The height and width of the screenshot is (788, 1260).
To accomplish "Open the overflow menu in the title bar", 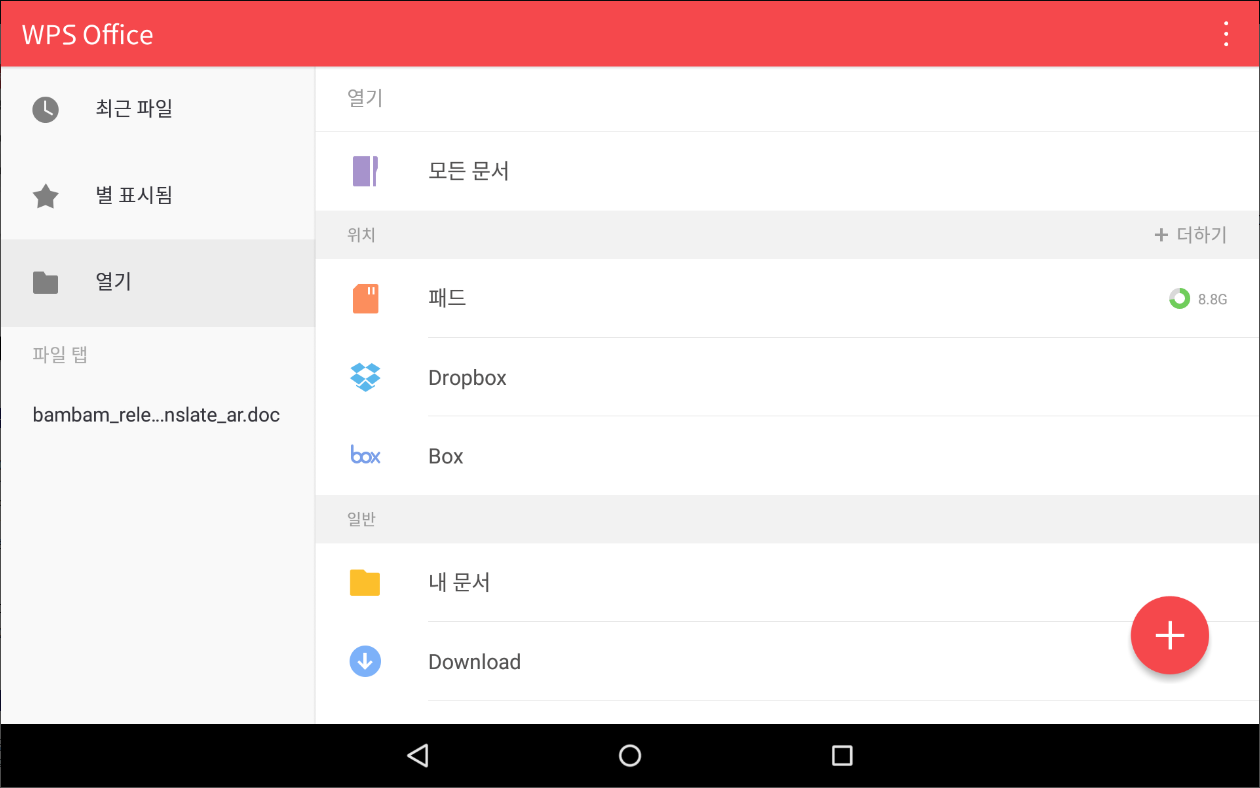I will coord(1225,33).
